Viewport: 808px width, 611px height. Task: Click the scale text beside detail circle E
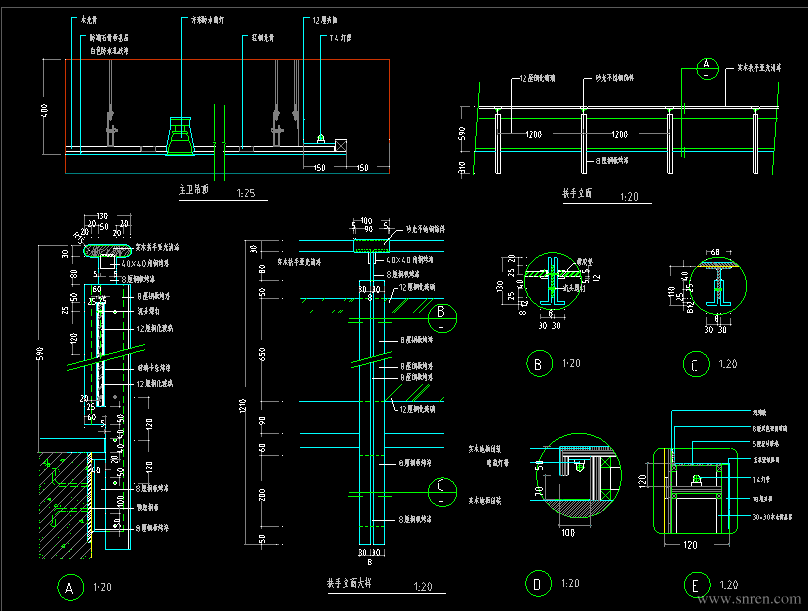(729, 585)
